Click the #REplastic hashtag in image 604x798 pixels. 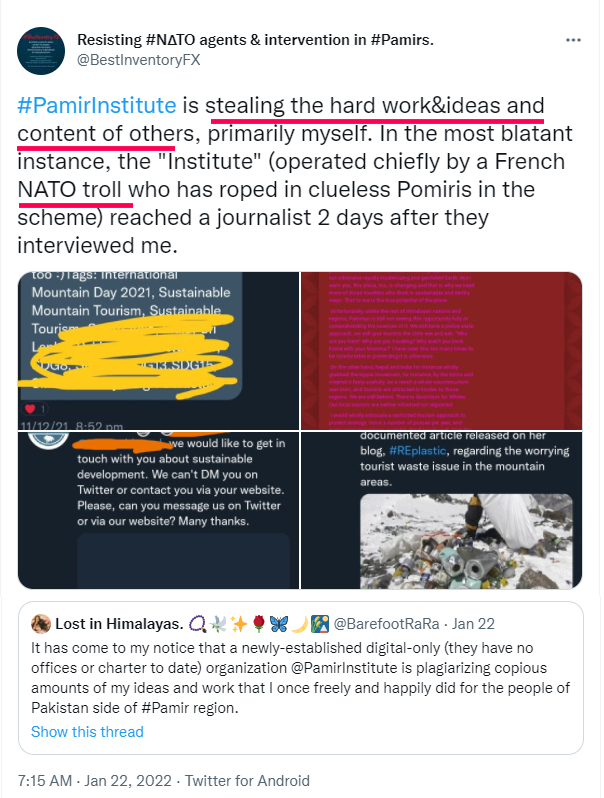[x=417, y=451]
